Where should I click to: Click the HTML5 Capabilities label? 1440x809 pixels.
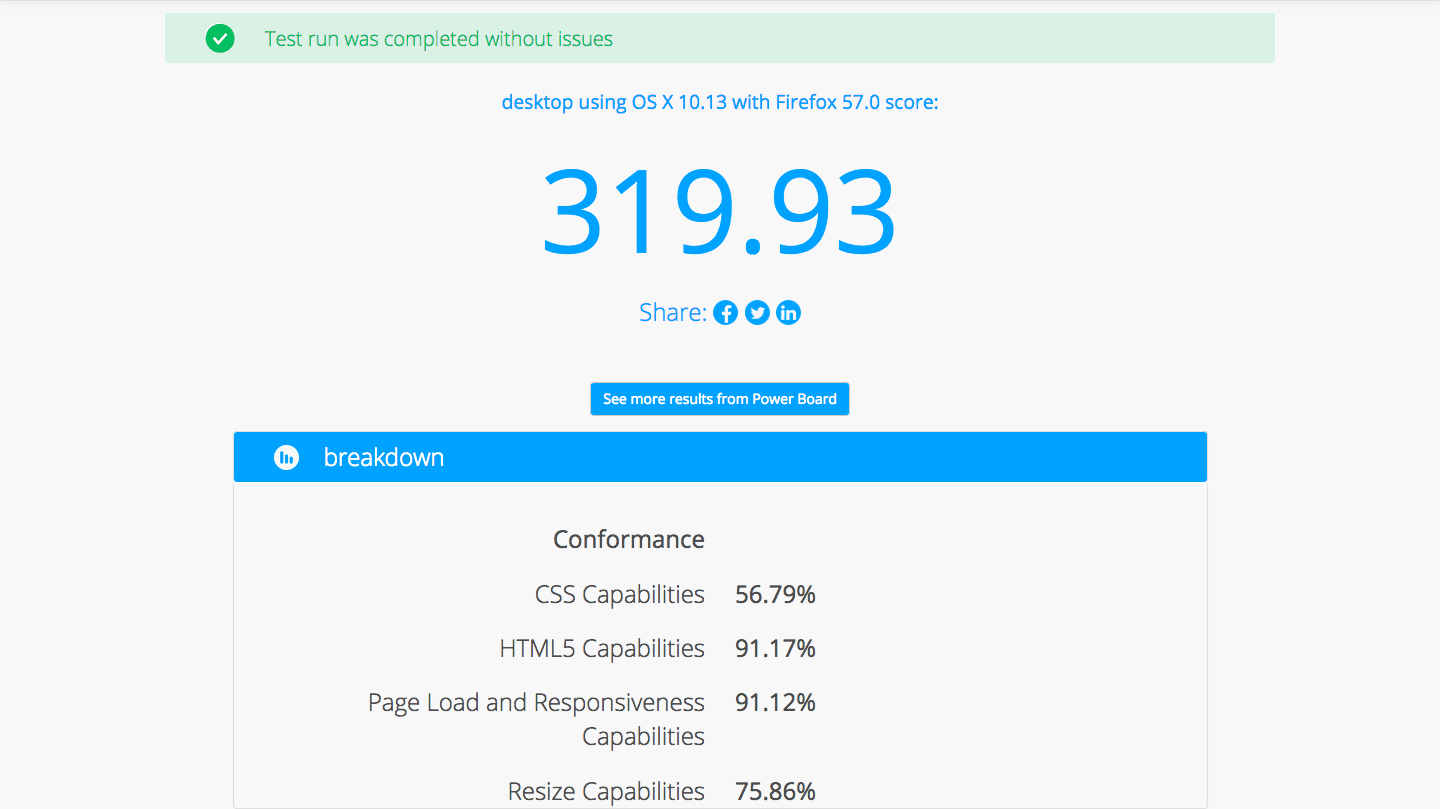pyautogui.click(x=602, y=649)
